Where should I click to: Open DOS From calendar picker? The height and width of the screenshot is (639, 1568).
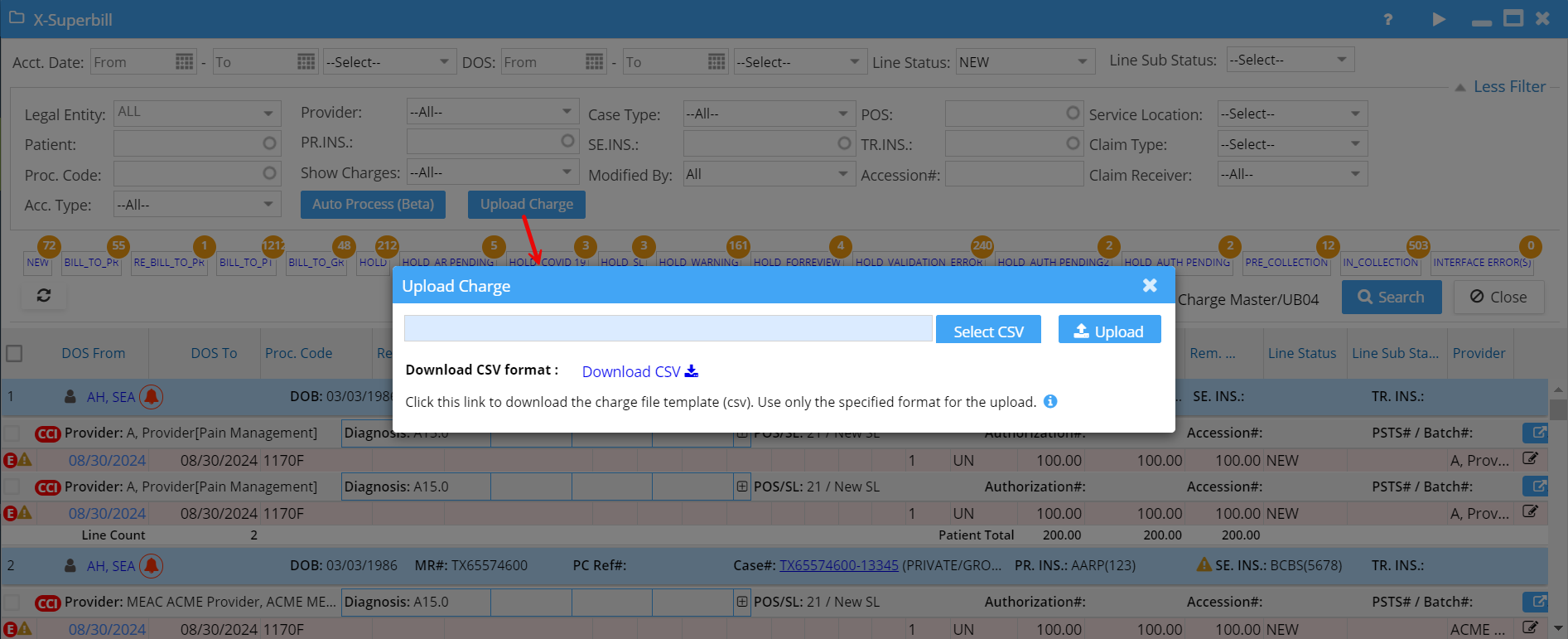point(595,61)
